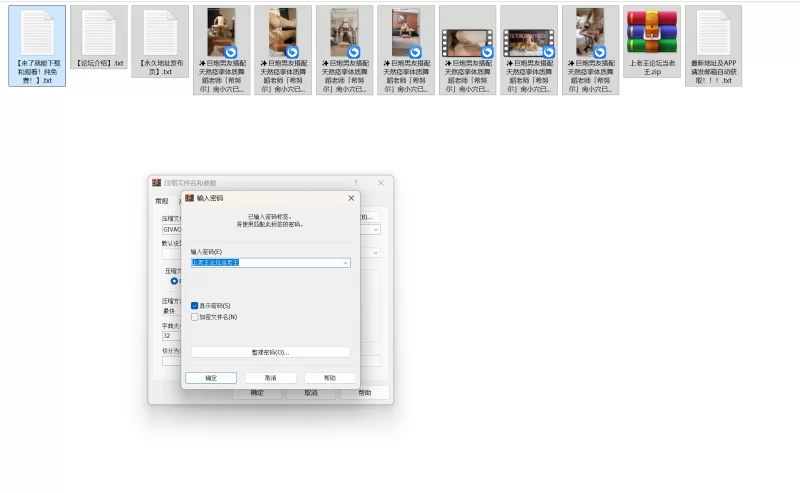Click WinRAR icon in 输入密码 title bar
The height and width of the screenshot is (493, 800).
pyautogui.click(x=189, y=198)
